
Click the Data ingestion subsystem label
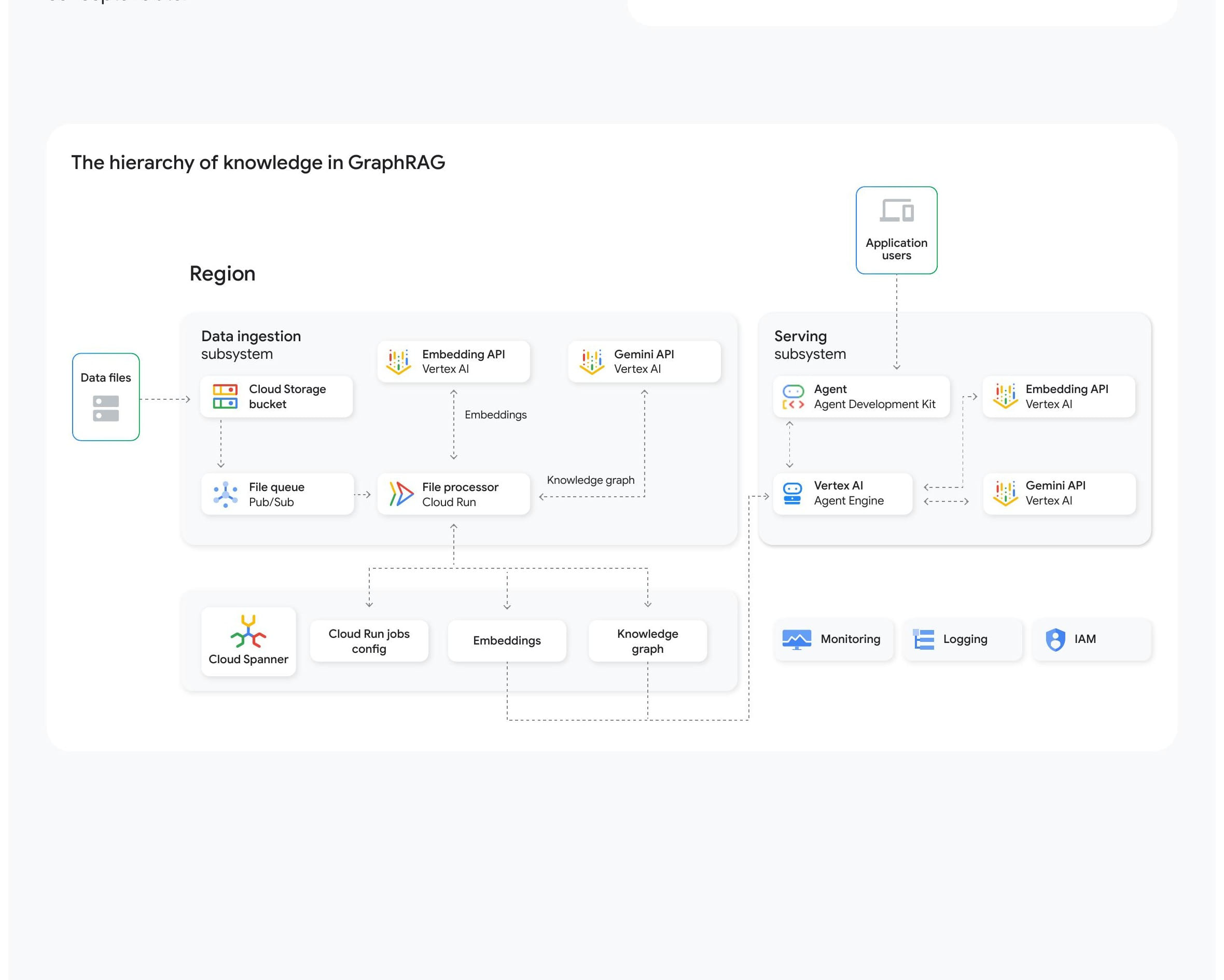tap(251, 345)
